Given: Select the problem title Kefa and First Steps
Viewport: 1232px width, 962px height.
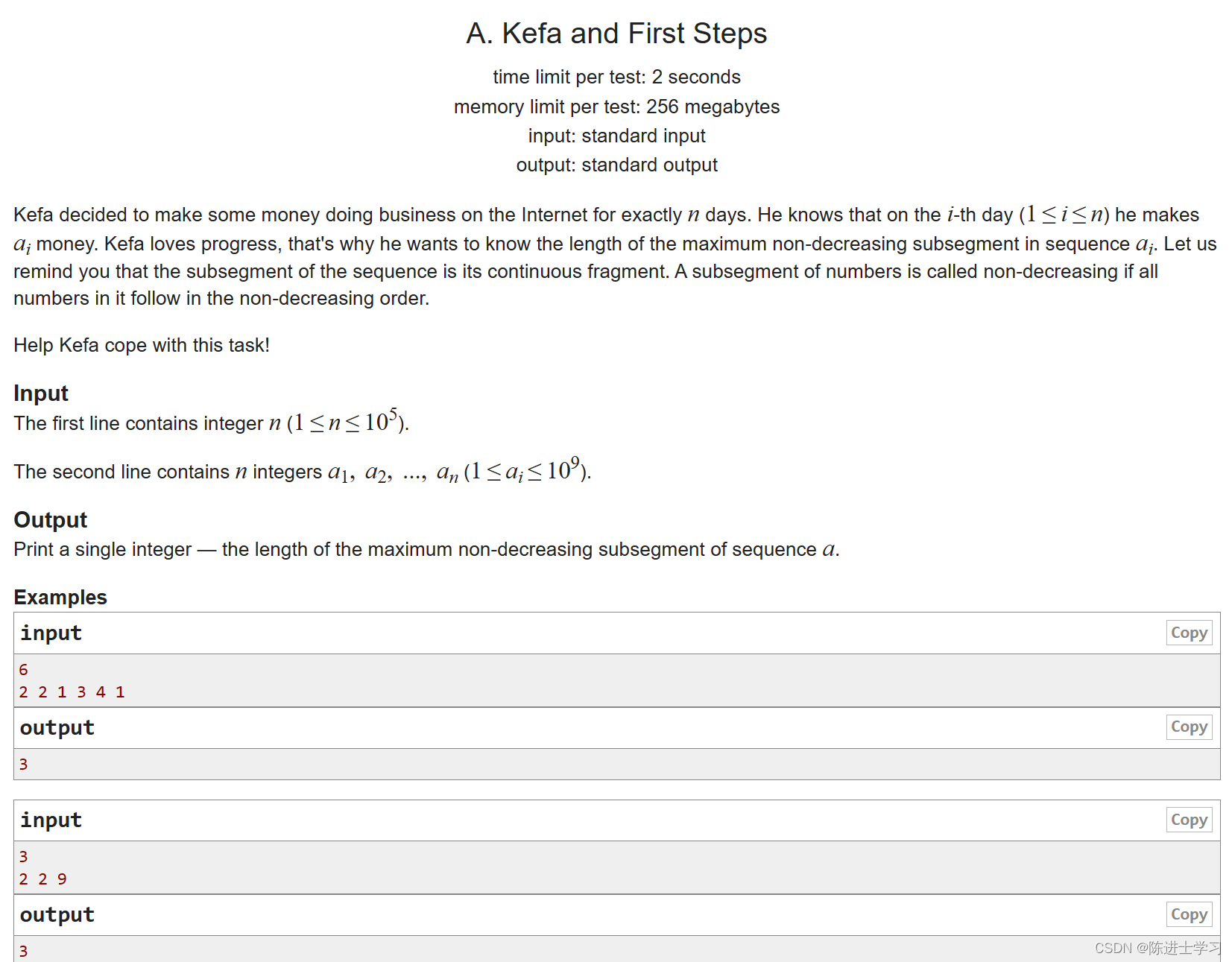Looking at the screenshot, I should 616,33.
